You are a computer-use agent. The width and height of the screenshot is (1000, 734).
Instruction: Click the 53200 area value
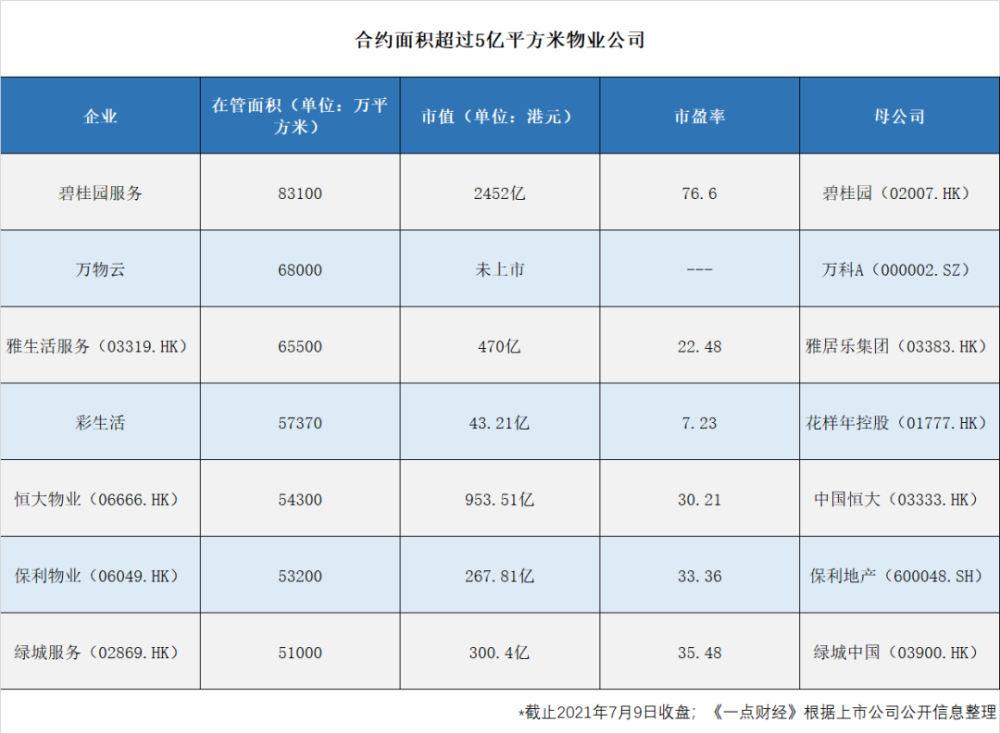(x=300, y=576)
